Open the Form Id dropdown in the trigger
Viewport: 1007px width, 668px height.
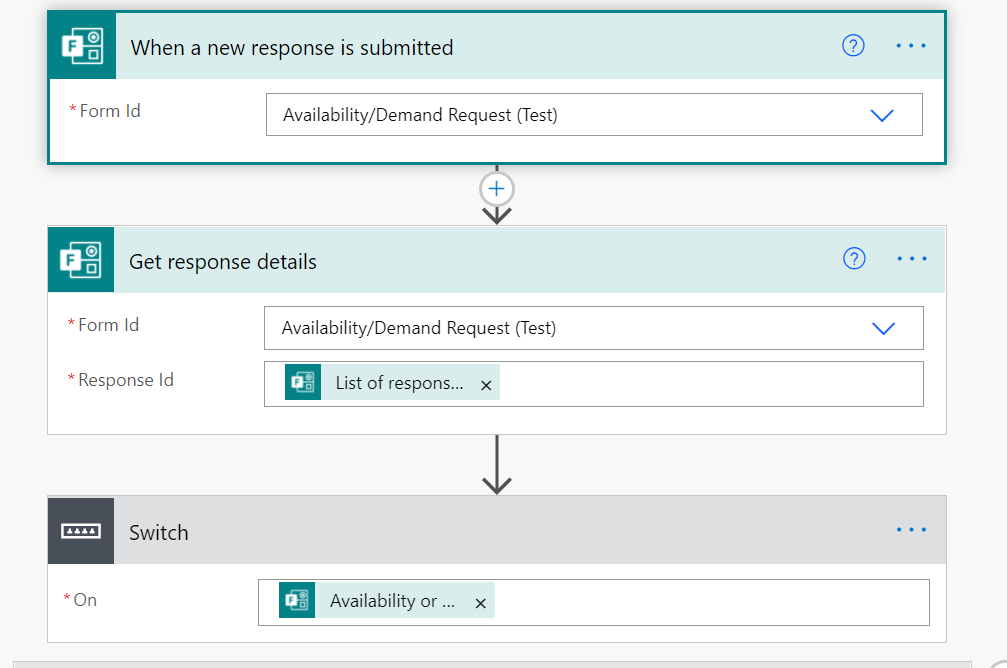point(883,114)
